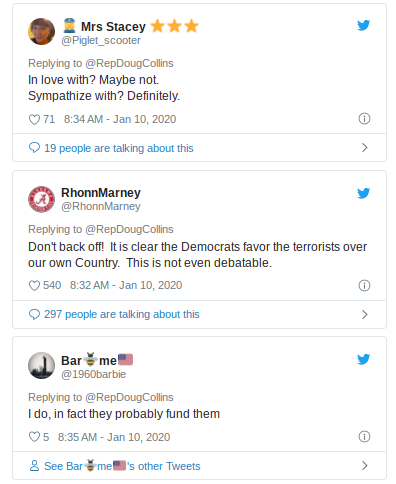Viewport: 396px width, 484px height.
Task: Open info icon on RhonnMarney tweet
Action: (364, 285)
